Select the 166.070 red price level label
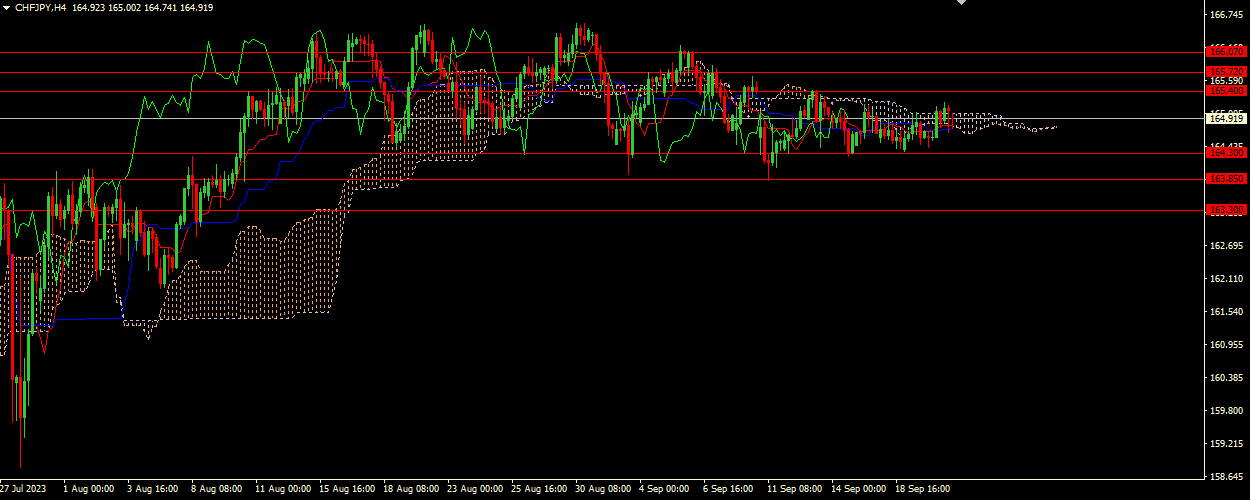 pyautogui.click(x=1226, y=51)
